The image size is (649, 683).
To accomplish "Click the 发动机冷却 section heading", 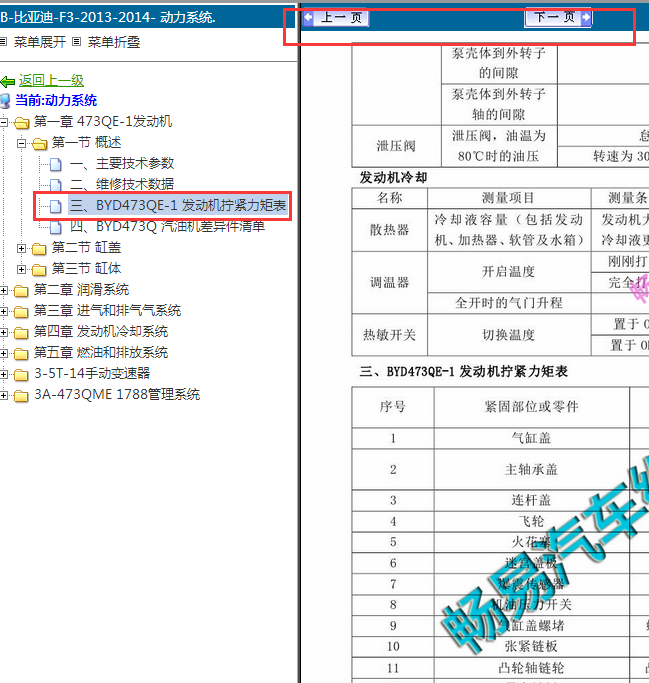I will pos(393,177).
